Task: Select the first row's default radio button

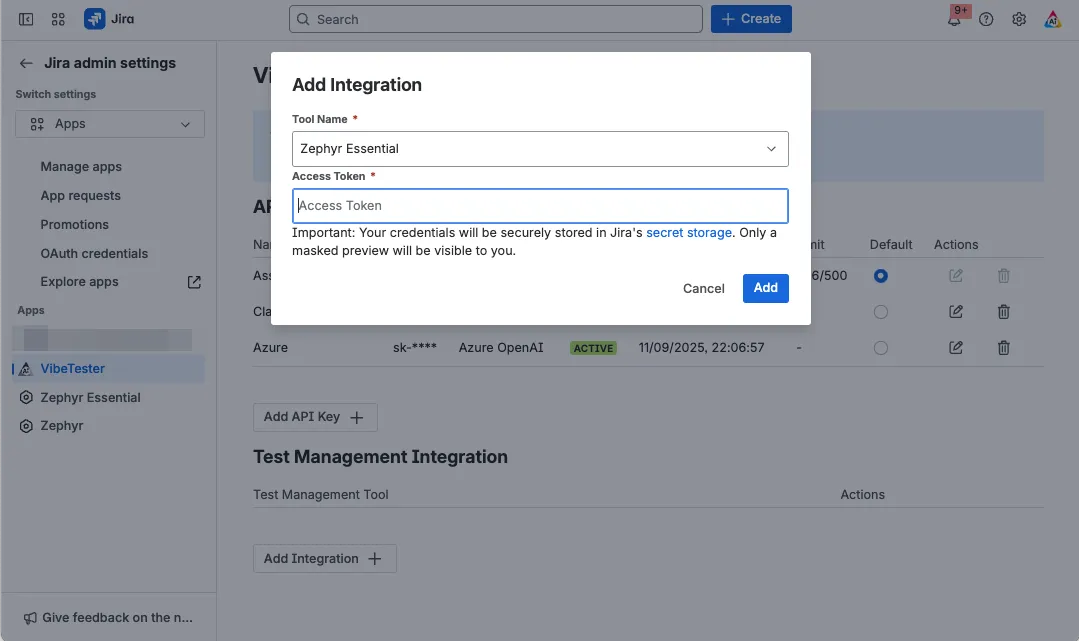Action: 881,276
